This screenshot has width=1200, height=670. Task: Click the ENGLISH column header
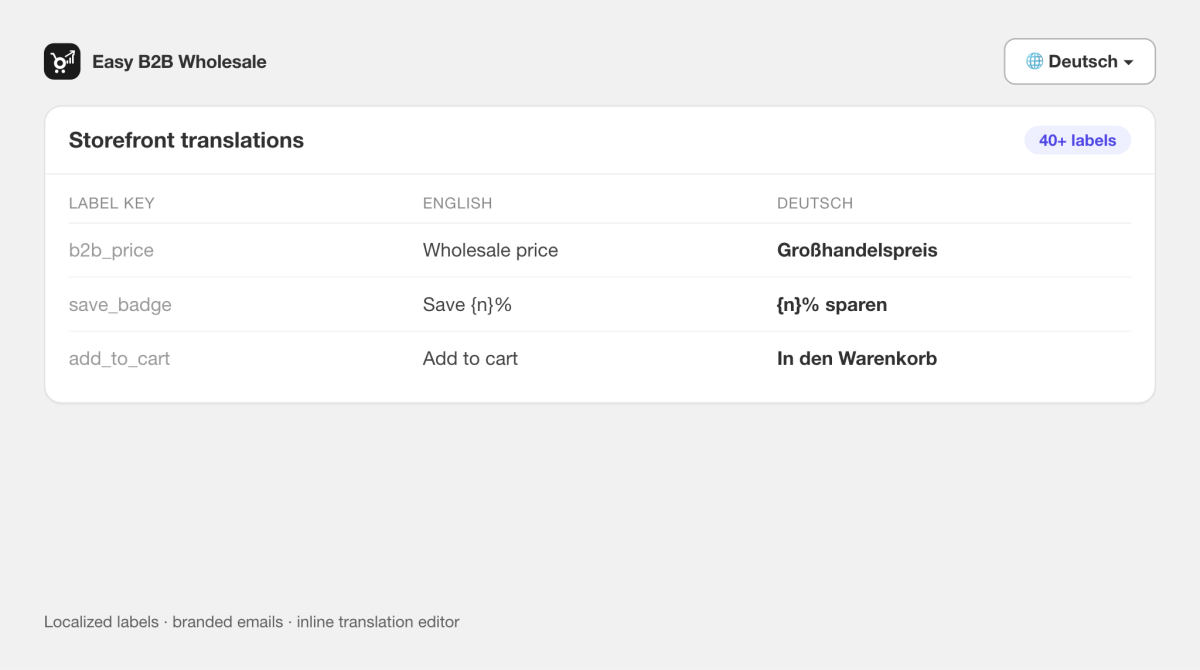(x=457, y=203)
